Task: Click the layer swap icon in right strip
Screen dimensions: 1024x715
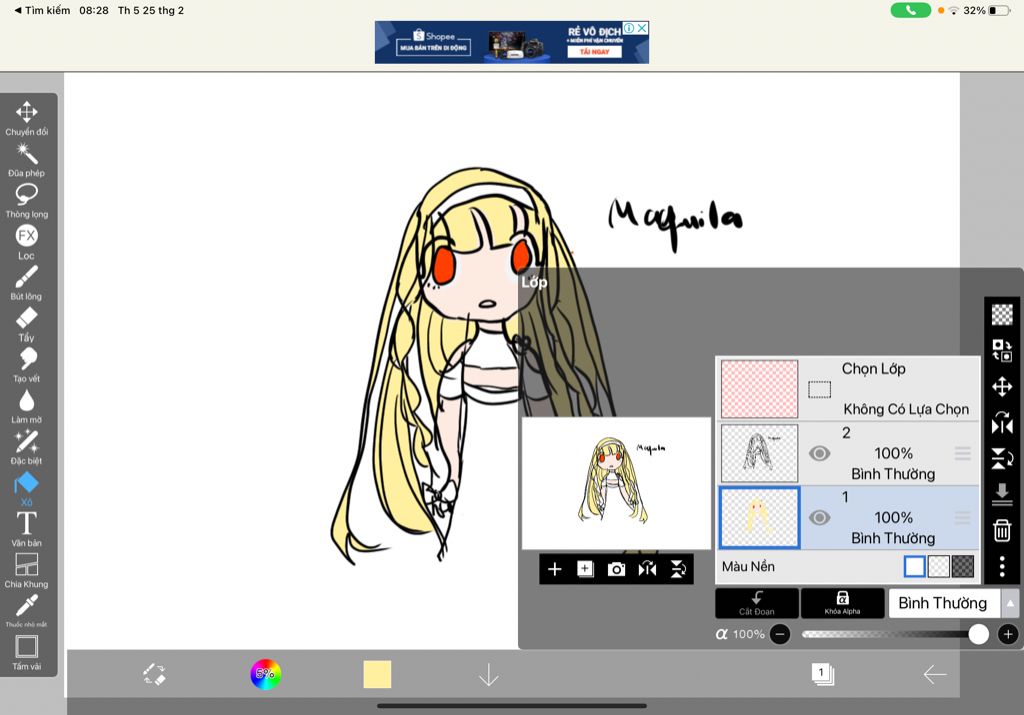Action: point(1002,351)
